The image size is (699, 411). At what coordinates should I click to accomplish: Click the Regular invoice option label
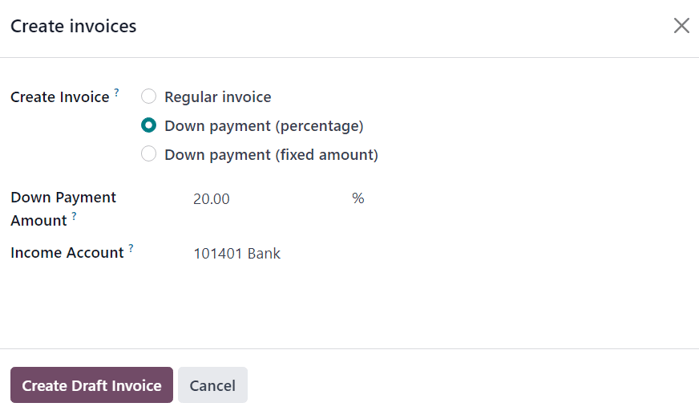pyautogui.click(x=218, y=97)
